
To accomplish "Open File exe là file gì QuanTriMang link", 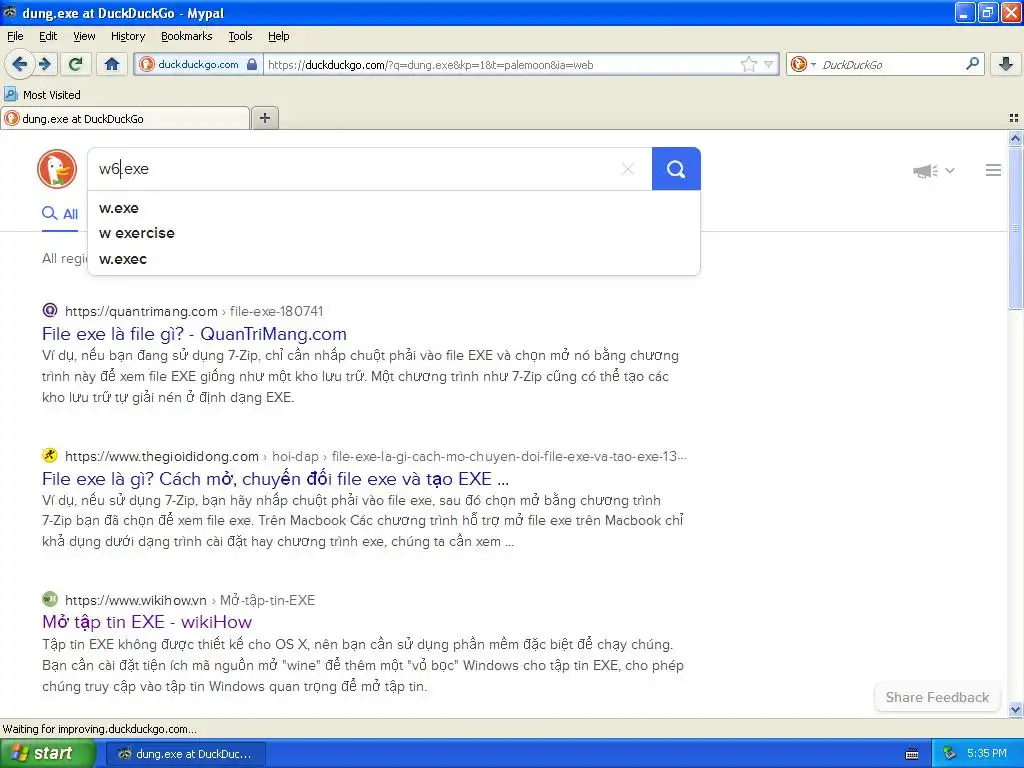I will tap(194, 334).
